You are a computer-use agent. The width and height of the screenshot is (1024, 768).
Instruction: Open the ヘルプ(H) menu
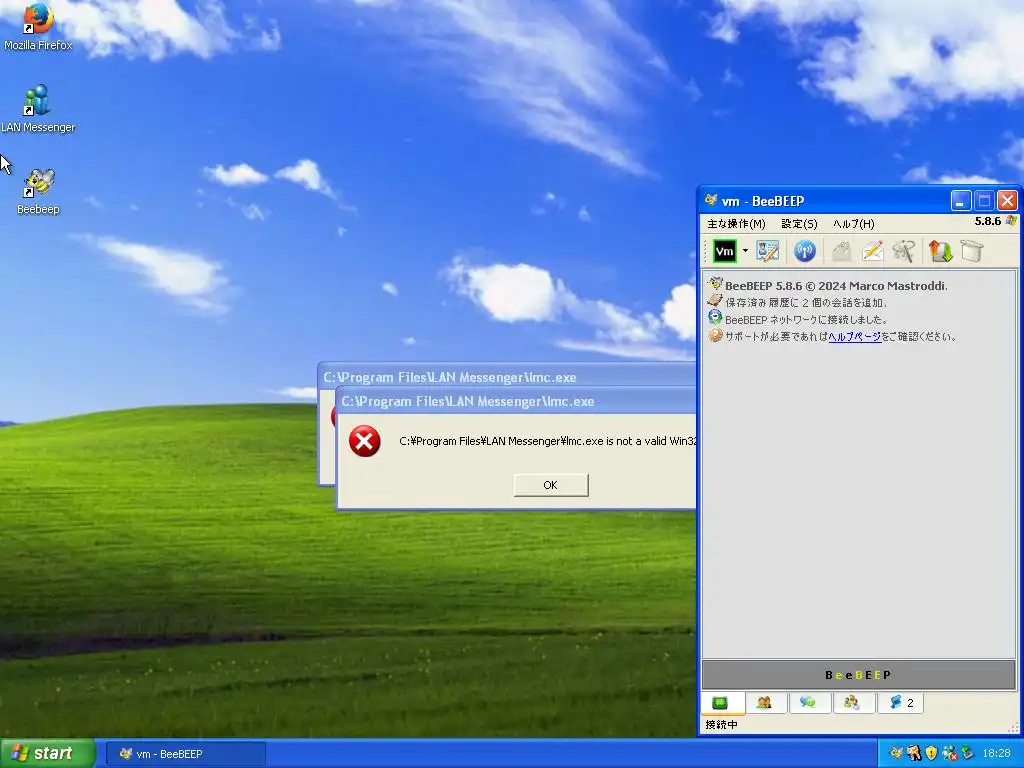click(854, 224)
